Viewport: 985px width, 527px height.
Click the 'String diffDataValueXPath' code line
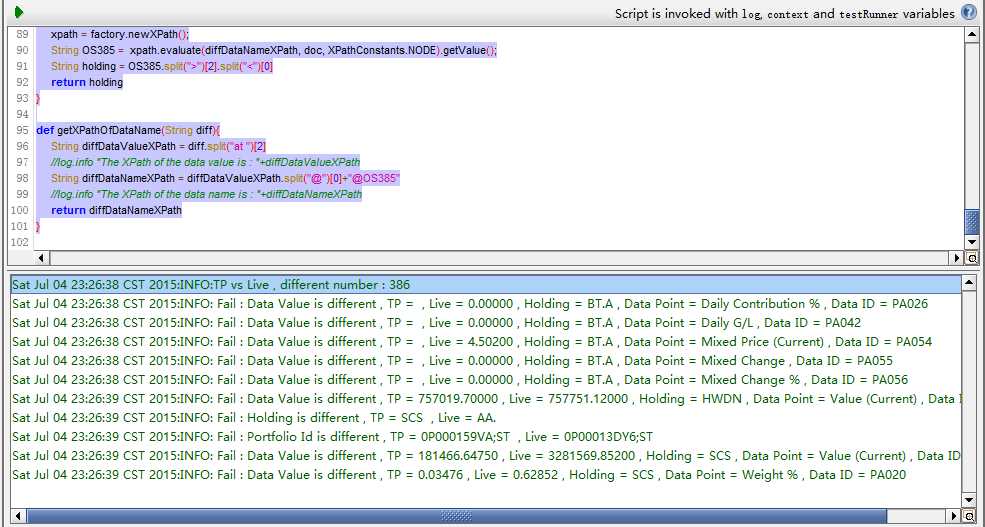point(159,146)
